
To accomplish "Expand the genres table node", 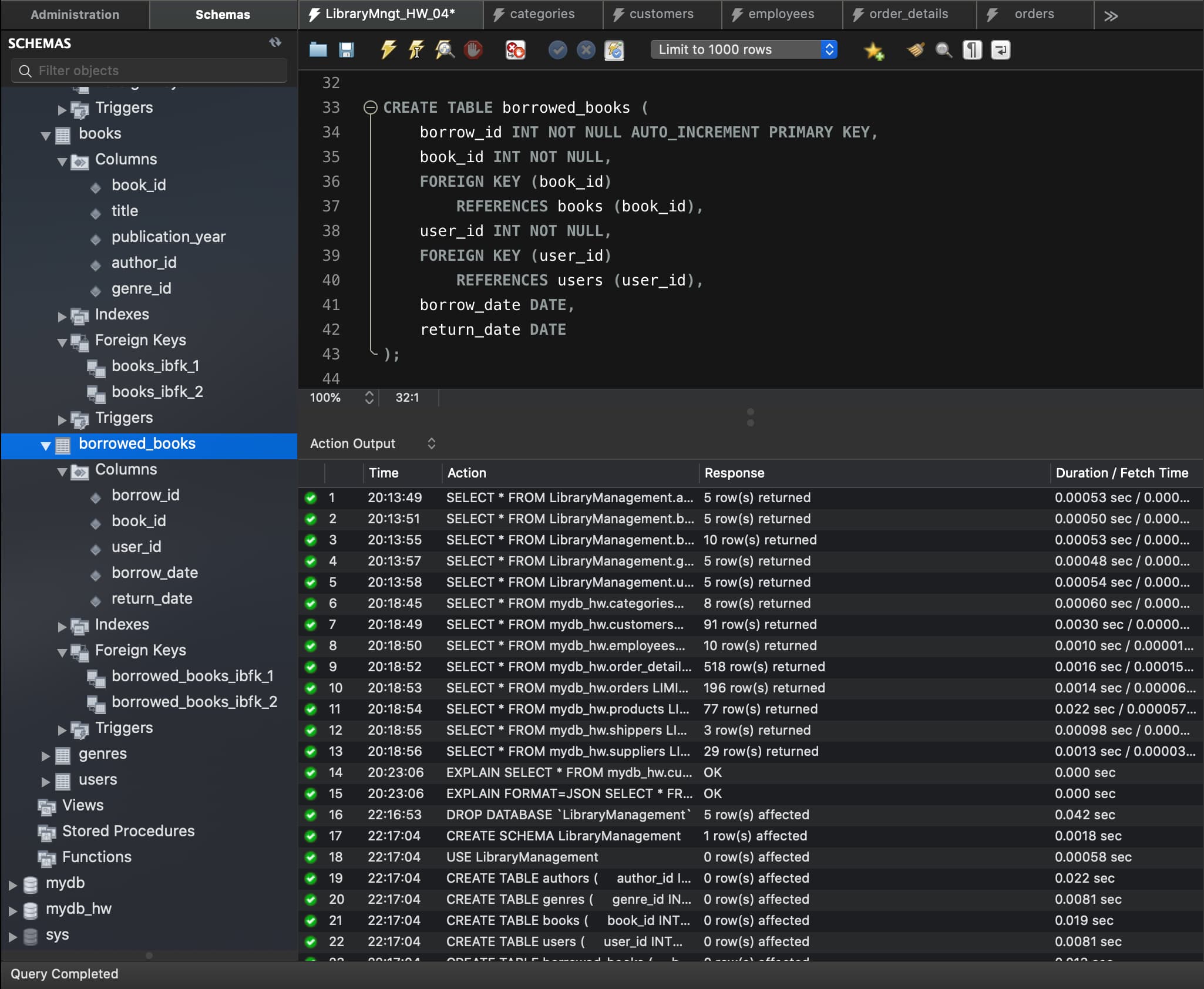I will click(46, 755).
